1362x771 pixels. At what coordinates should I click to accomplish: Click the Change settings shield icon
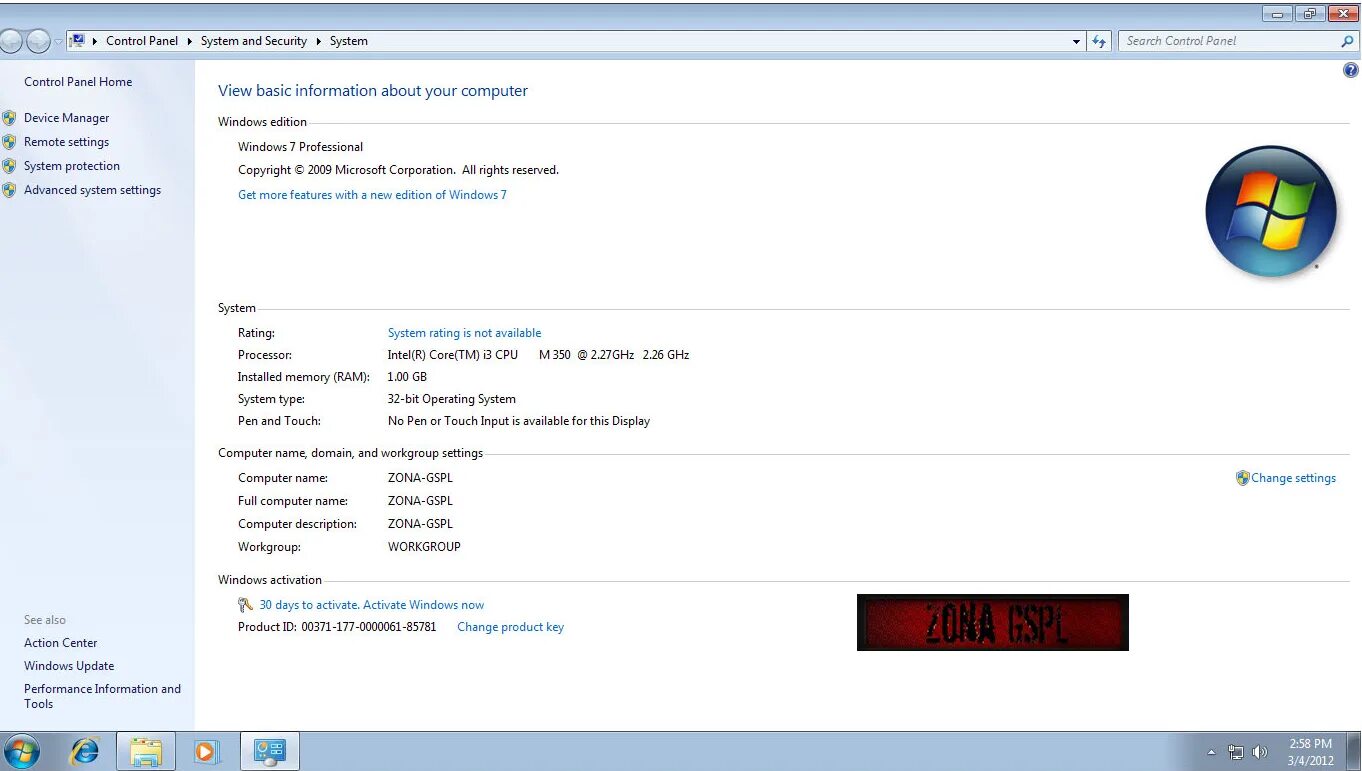tap(1243, 478)
